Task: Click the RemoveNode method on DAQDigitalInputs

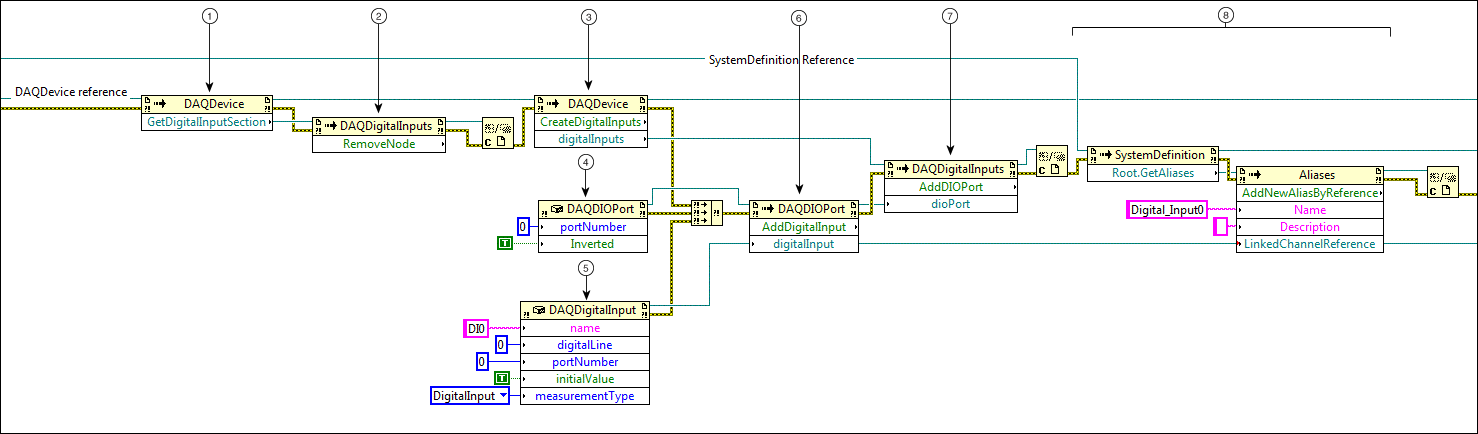Action: click(378, 144)
